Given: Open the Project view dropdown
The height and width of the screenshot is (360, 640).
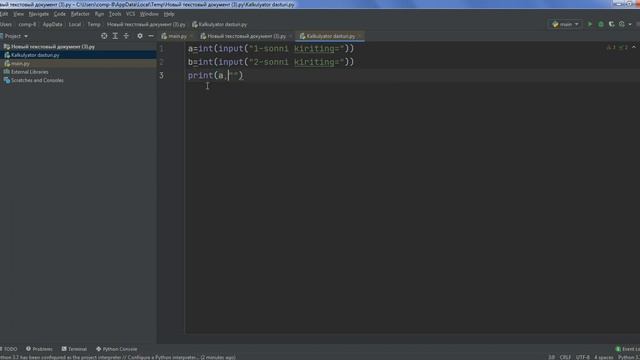Looking at the screenshot, I should click(x=15, y=36).
